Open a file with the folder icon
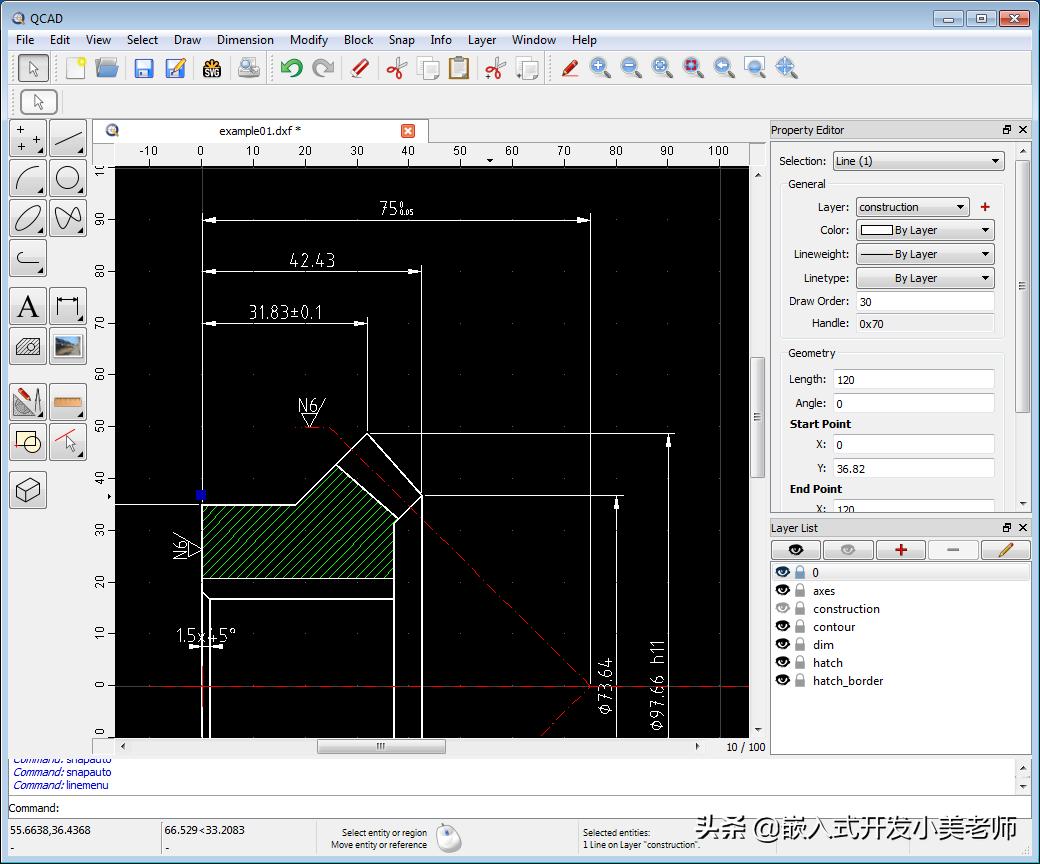This screenshot has height=864, width=1040. click(107, 68)
